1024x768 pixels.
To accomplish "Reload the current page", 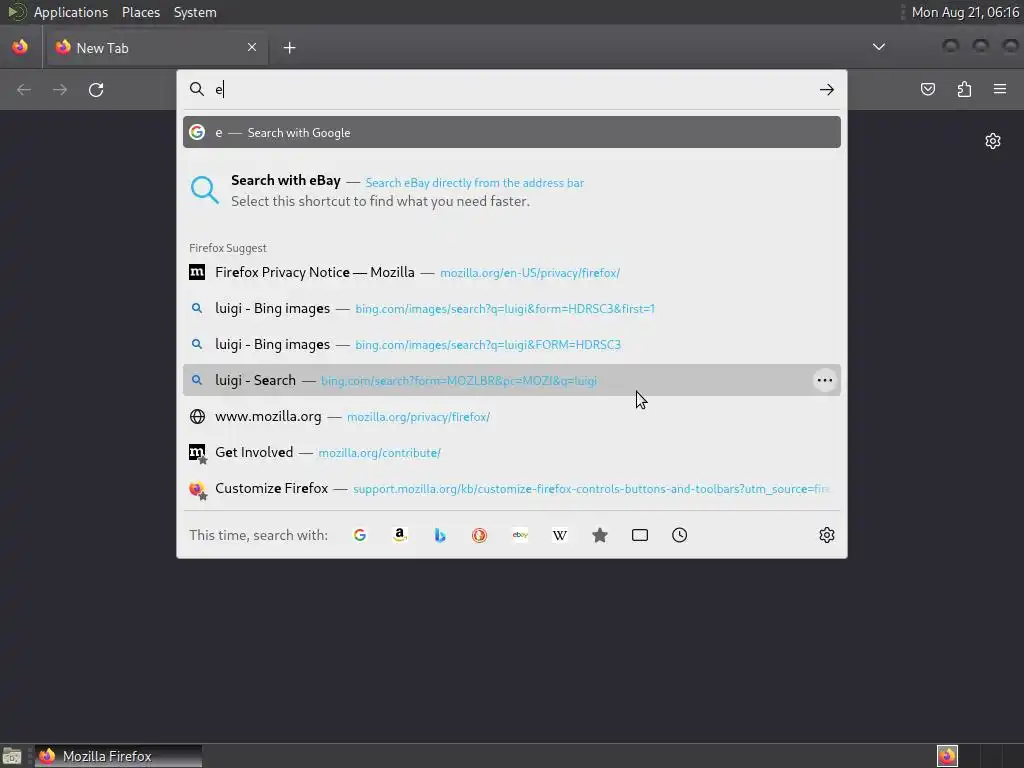I will tap(96, 89).
